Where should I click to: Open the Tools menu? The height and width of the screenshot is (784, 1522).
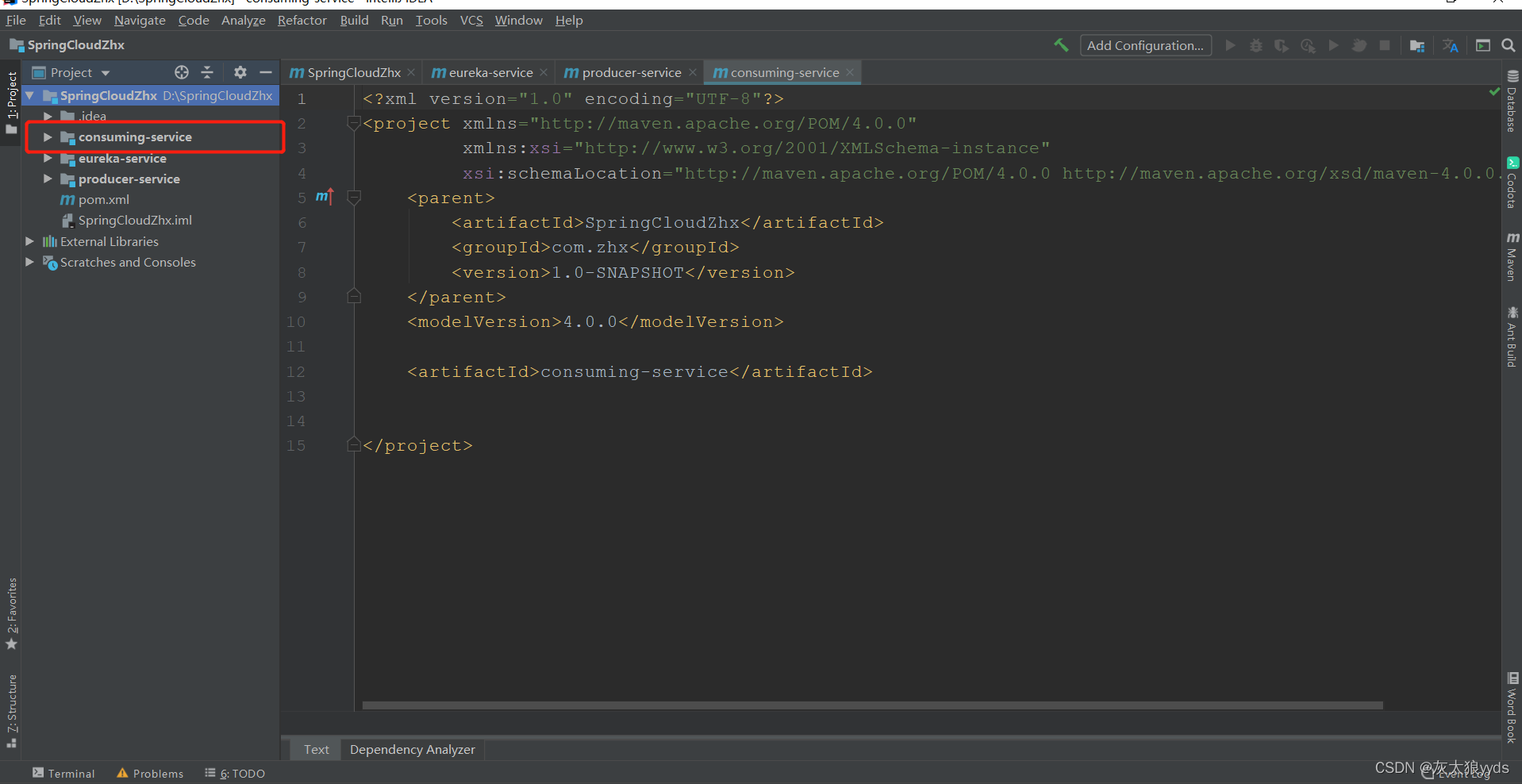(x=432, y=20)
